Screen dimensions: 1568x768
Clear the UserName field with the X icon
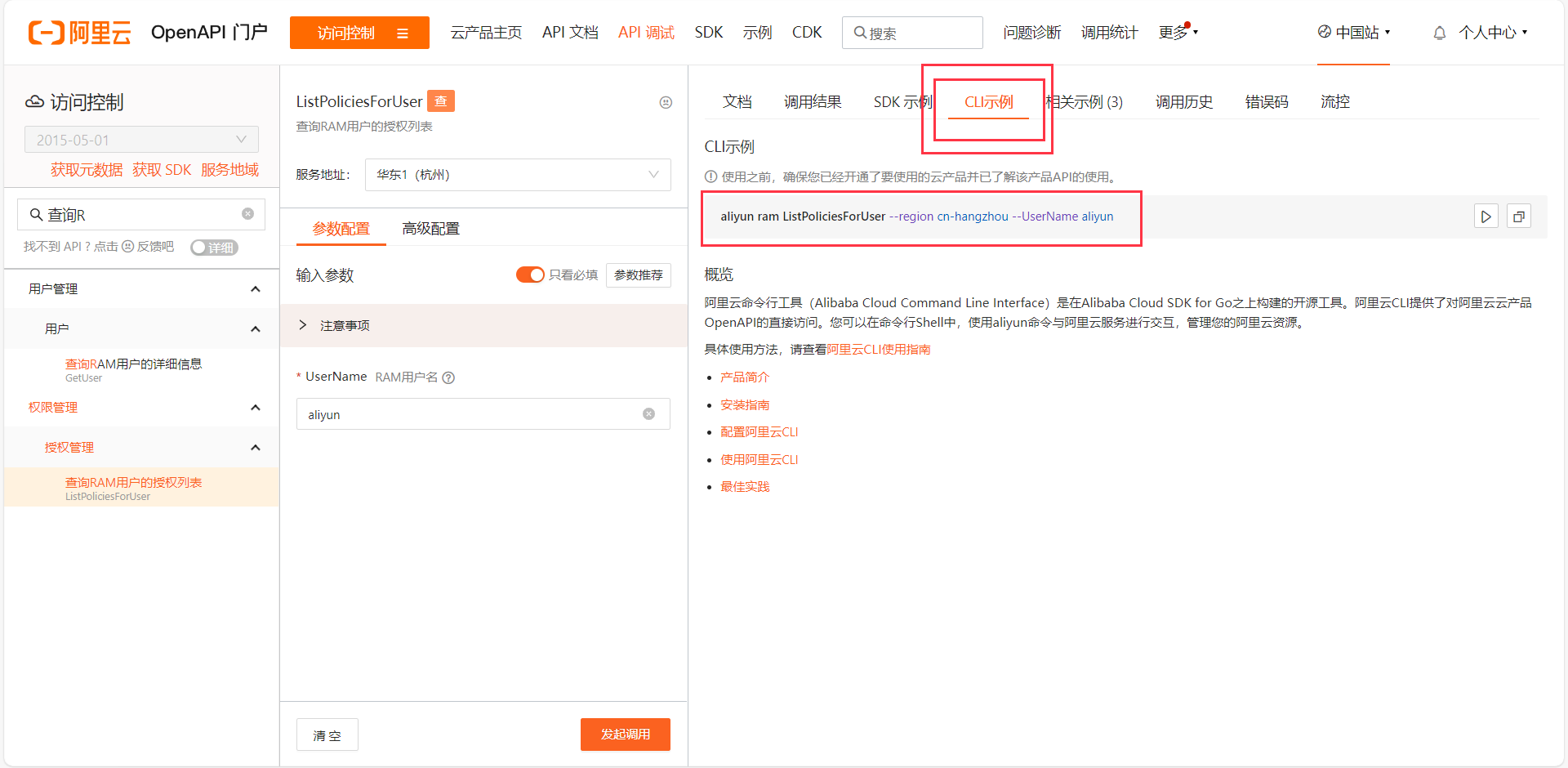point(648,414)
